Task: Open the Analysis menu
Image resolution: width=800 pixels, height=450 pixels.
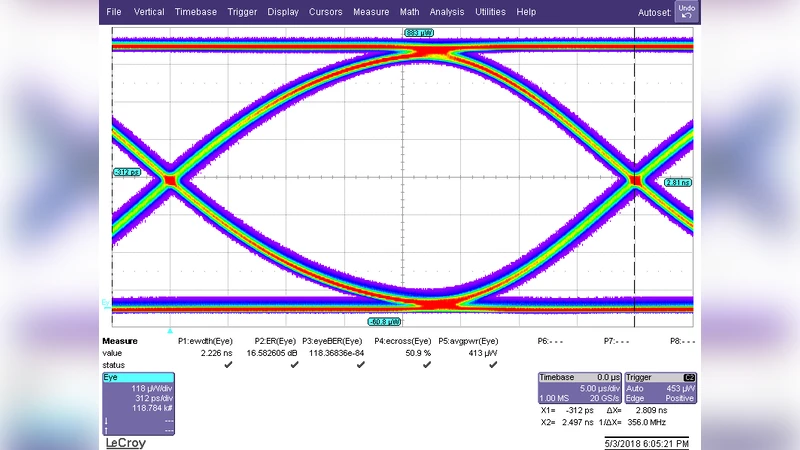Action: [x=446, y=12]
